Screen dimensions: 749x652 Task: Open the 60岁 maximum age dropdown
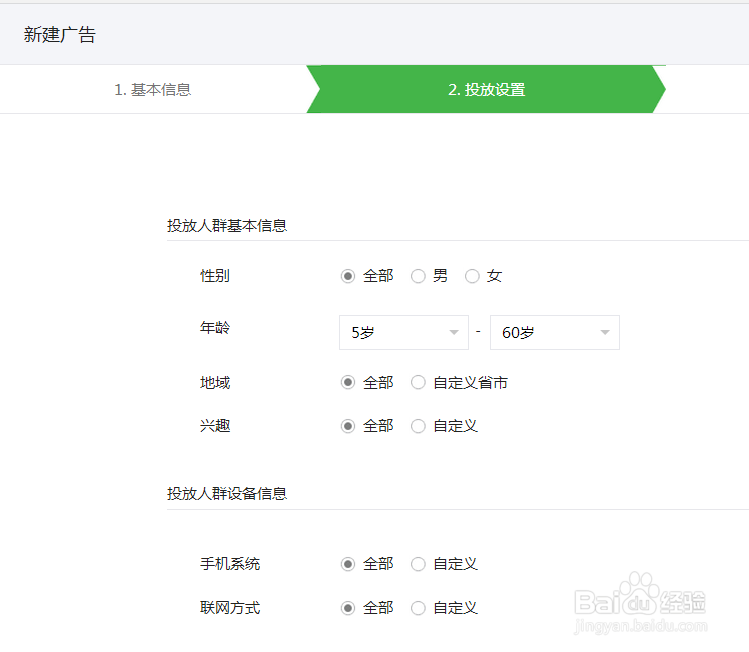click(555, 332)
